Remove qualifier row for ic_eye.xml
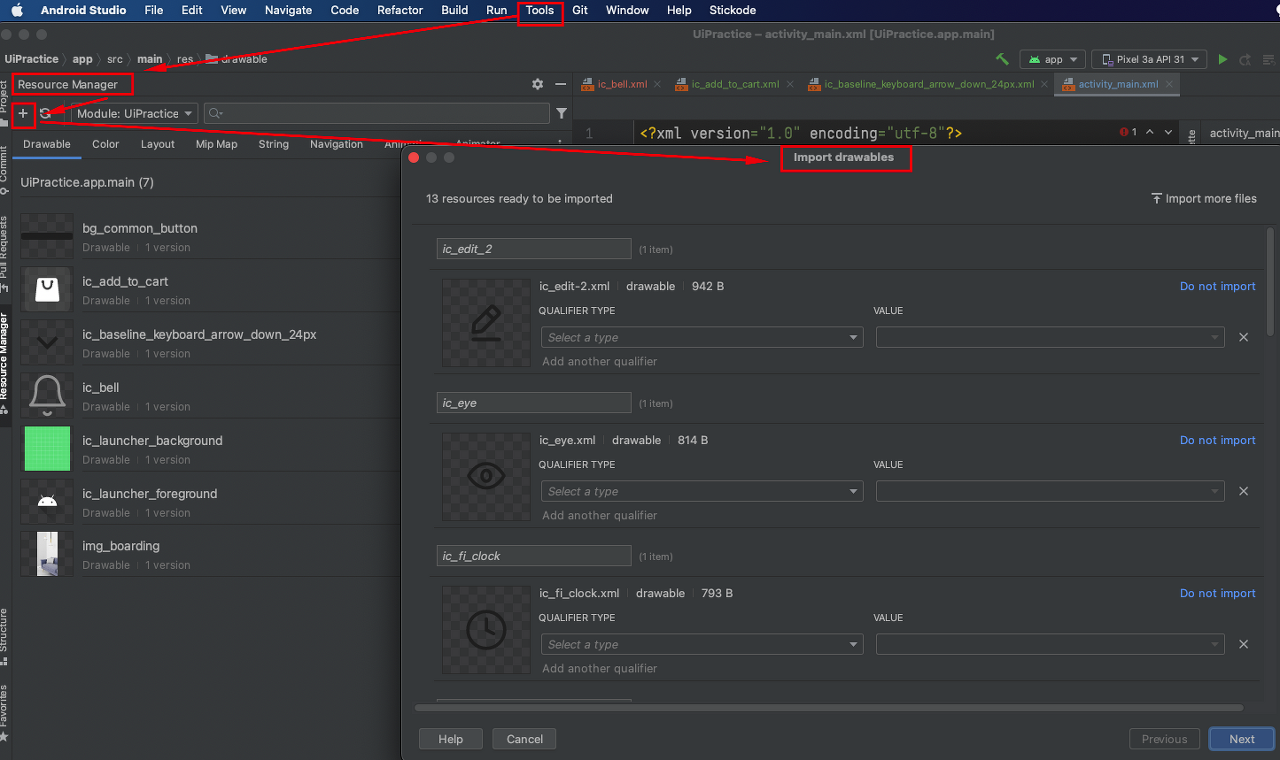1280x760 pixels. (1244, 491)
